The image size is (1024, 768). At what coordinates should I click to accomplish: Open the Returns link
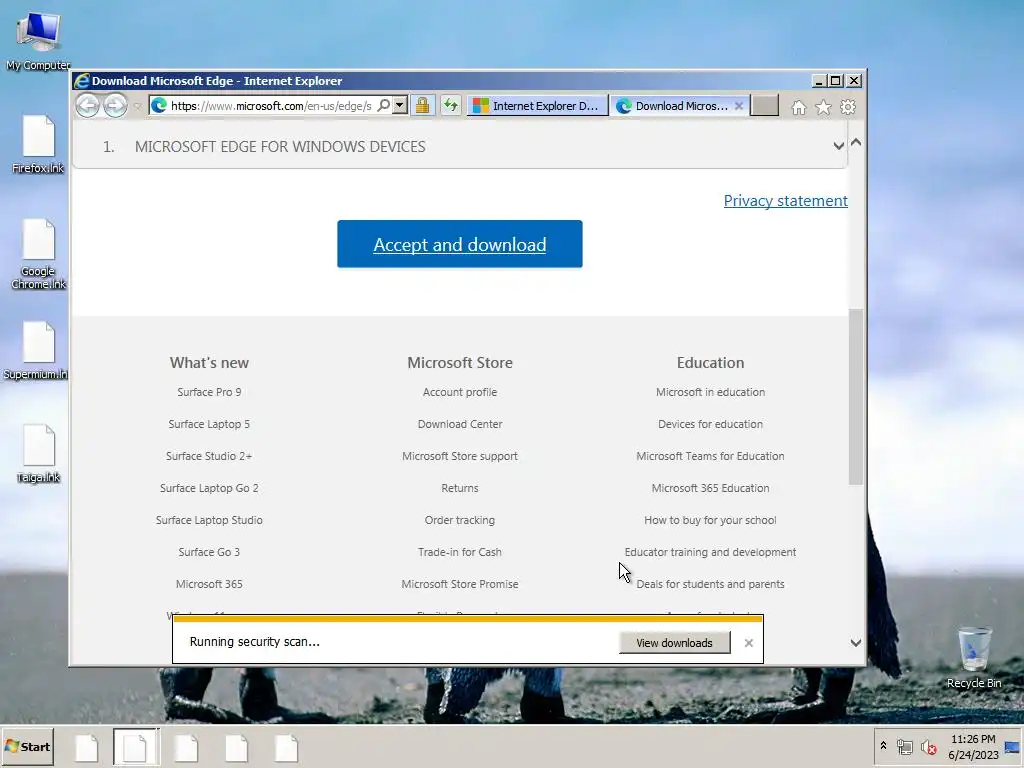[x=460, y=488]
